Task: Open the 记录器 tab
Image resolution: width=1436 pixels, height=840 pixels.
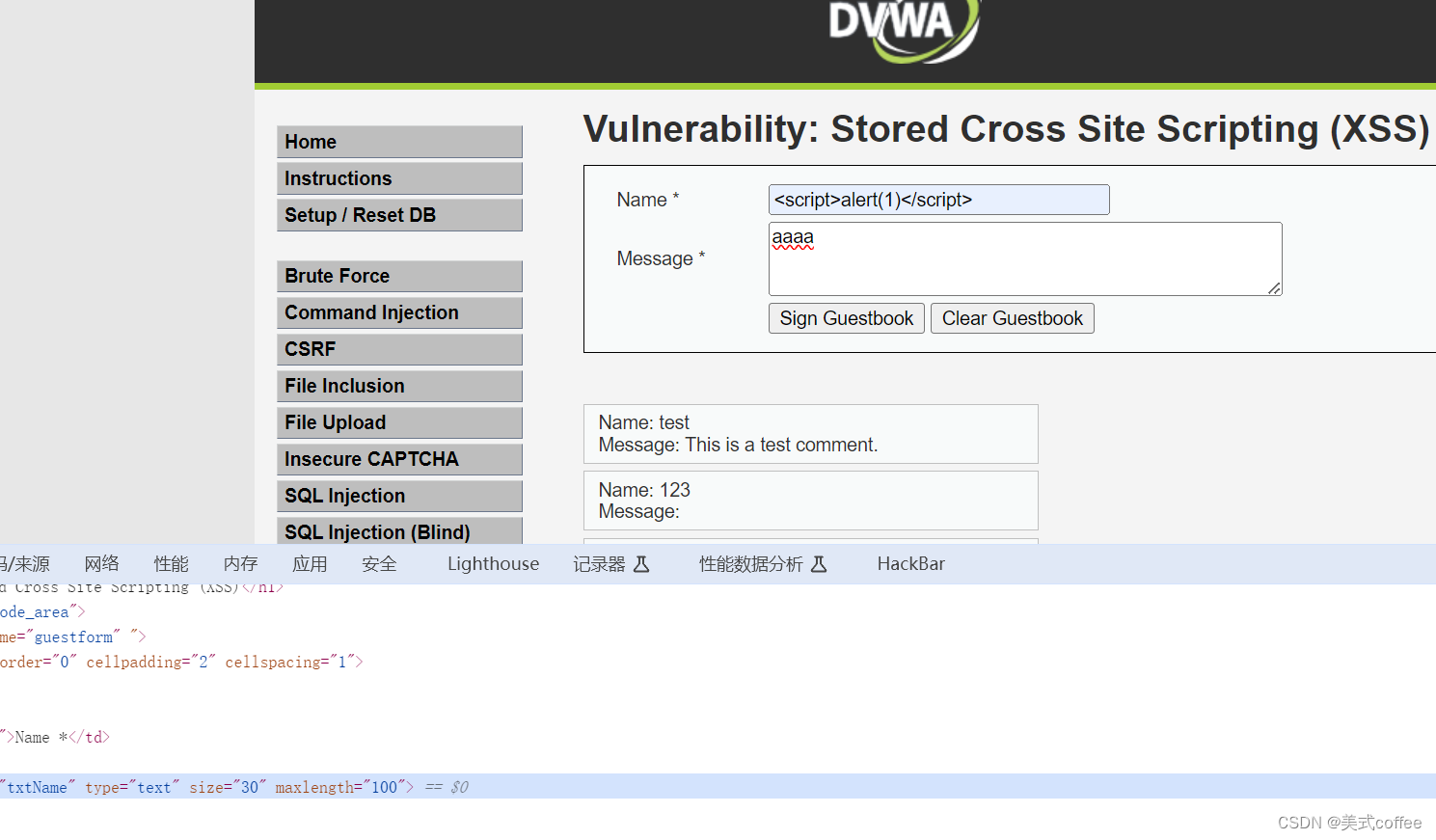Action: (x=611, y=564)
